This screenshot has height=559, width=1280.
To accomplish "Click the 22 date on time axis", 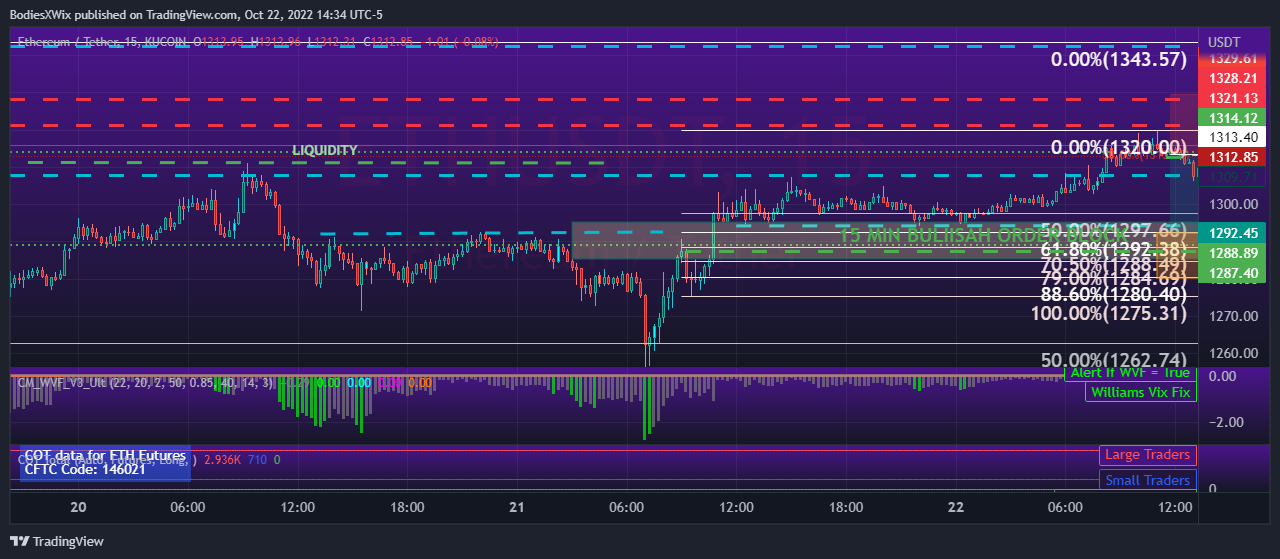I will 955,508.
